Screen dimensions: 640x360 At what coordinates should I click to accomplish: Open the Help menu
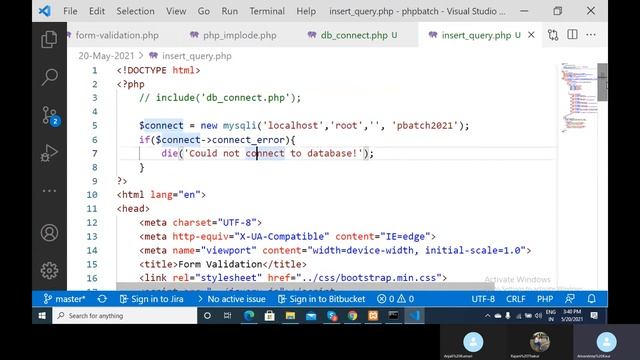pyautogui.click(x=306, y=11)
